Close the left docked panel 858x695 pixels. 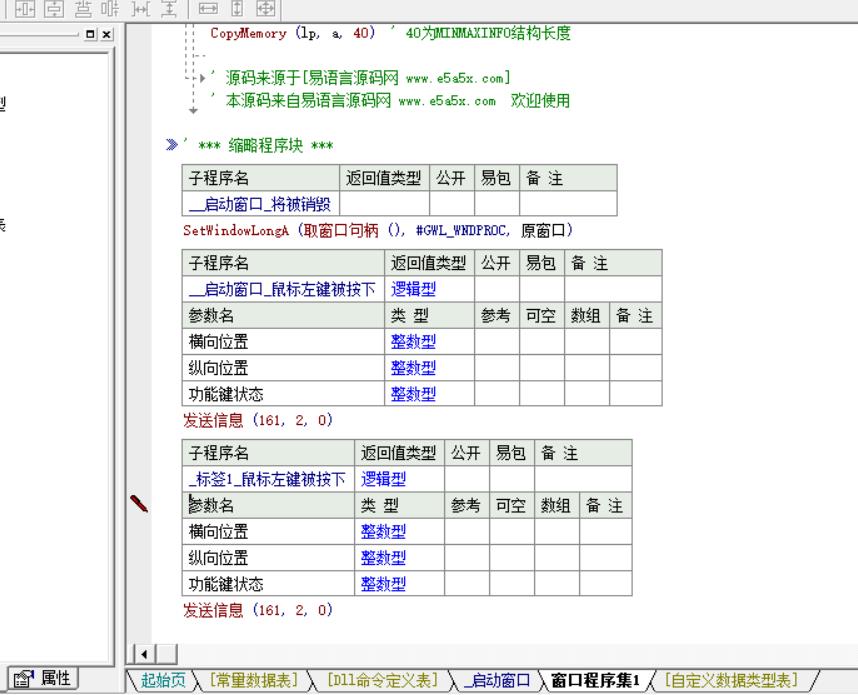pos(107,34)
